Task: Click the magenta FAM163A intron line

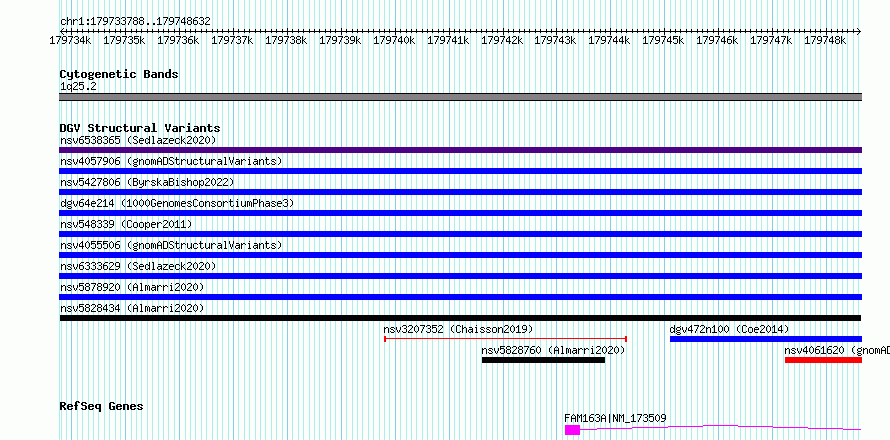Action: coord(721,427)
